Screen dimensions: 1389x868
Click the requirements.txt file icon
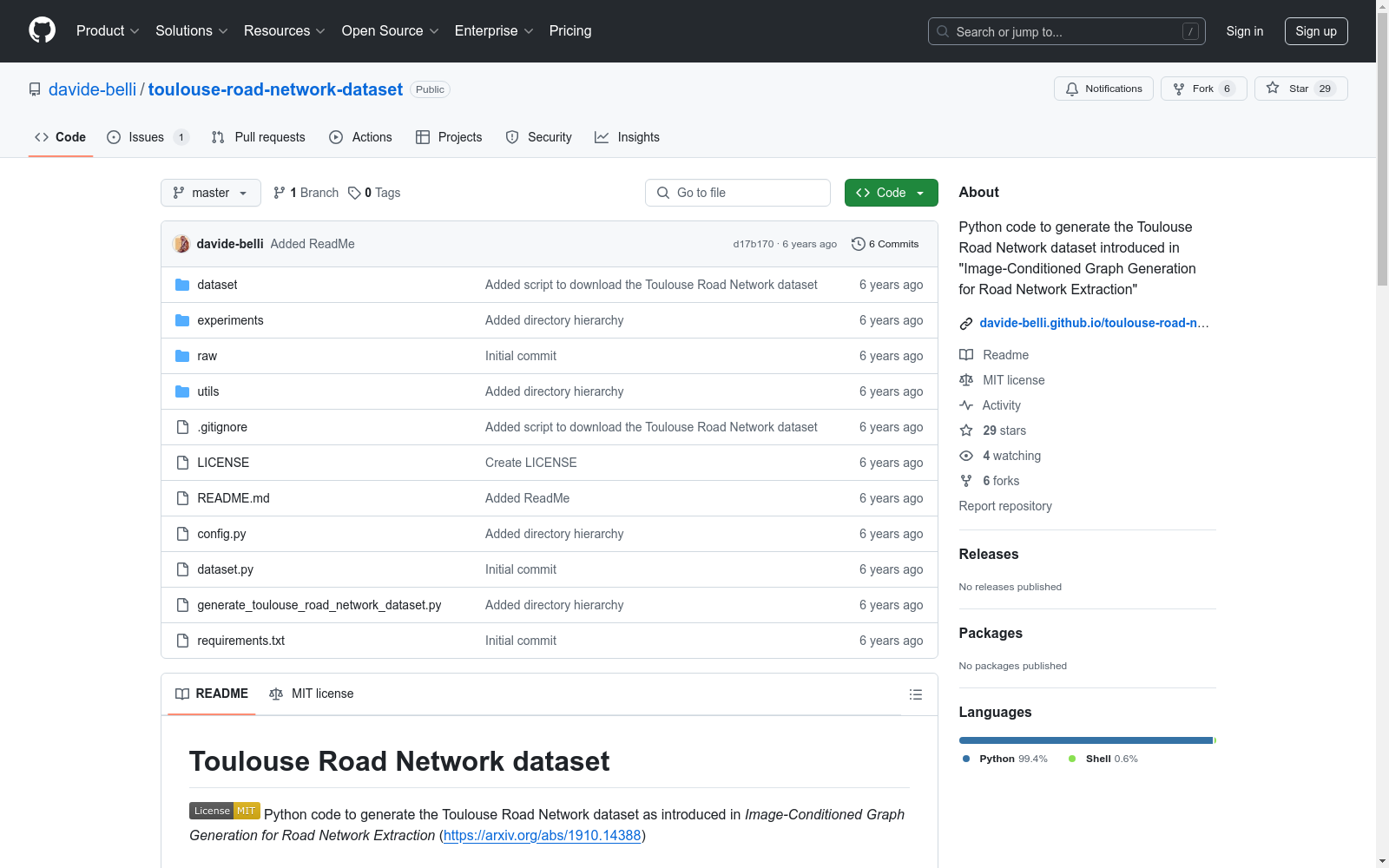(182, 641)
